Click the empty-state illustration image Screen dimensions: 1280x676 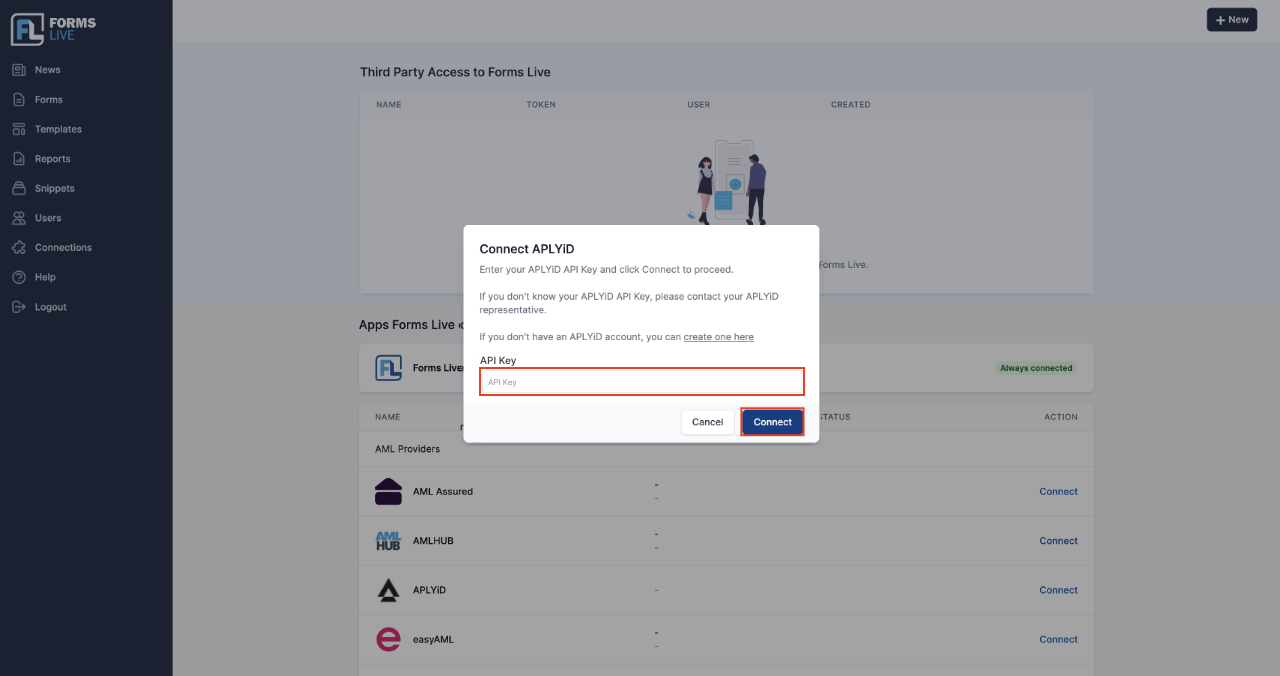pyautogui.click(x=727, y=182)
